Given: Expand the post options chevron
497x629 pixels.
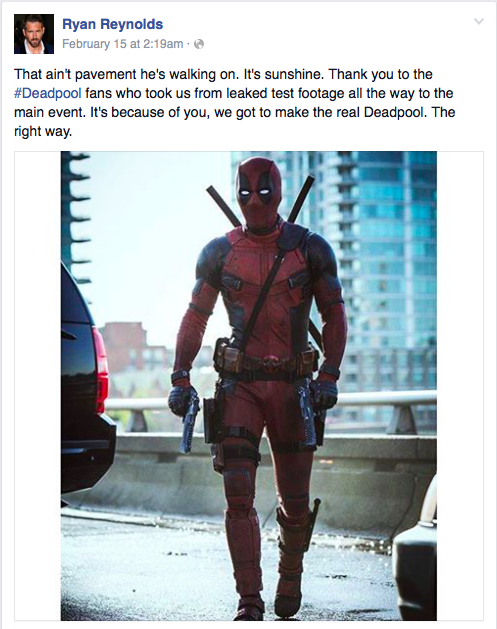Looking at the screenshot, I should [479, 21].
